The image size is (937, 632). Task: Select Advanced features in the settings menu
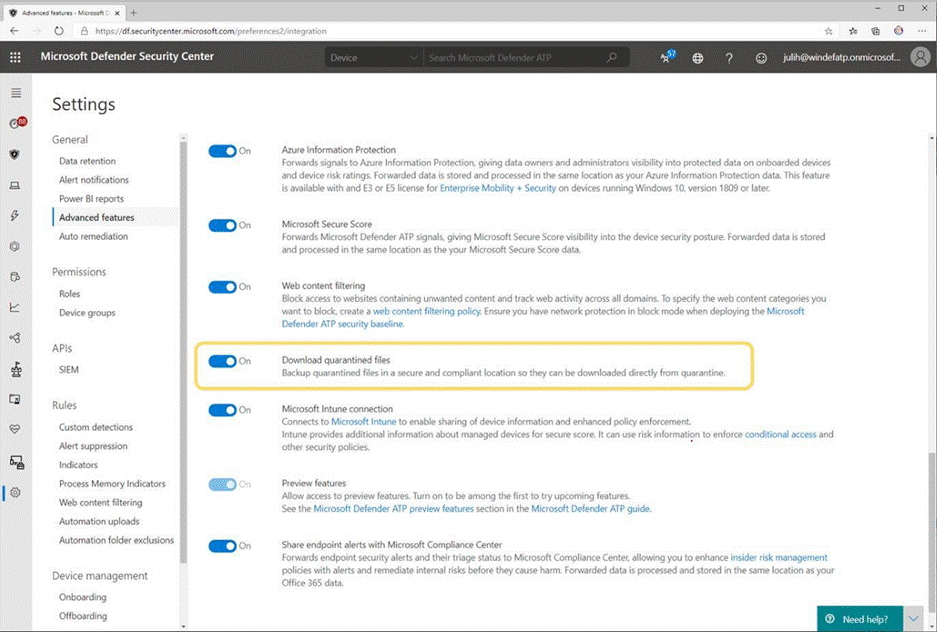[x=97, y=217]
